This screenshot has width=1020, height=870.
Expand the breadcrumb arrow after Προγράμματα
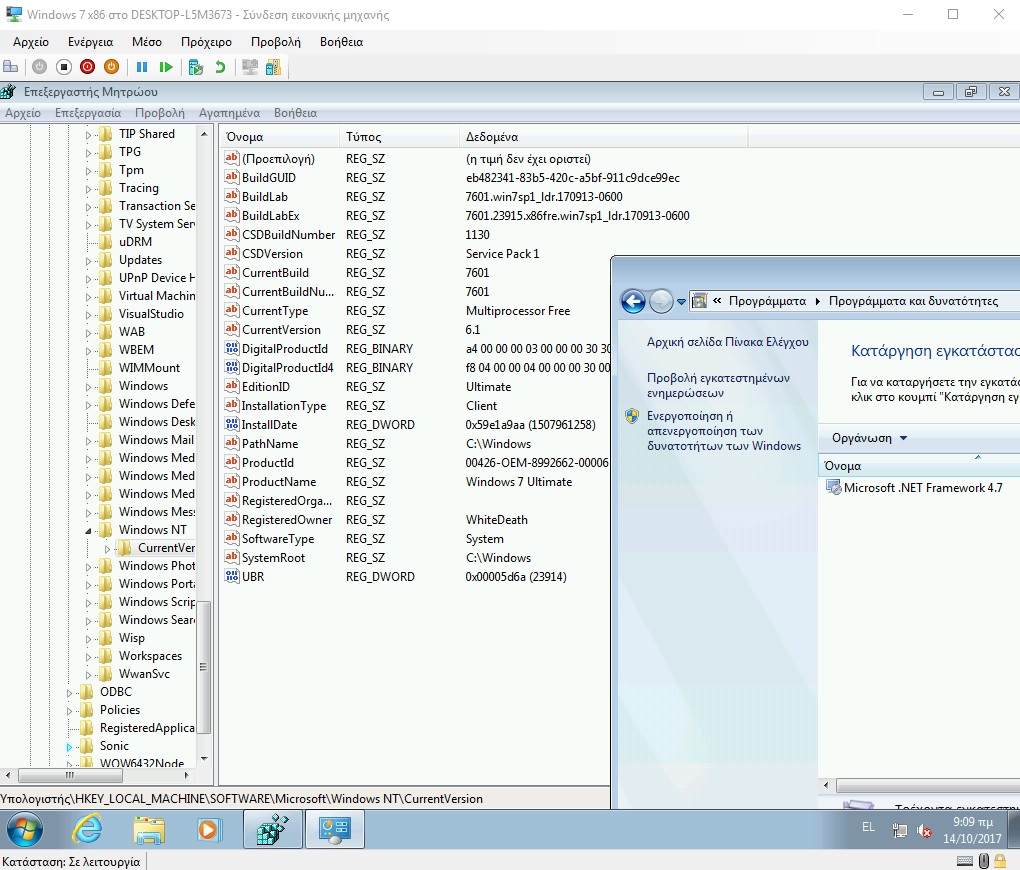pos(818,301)
